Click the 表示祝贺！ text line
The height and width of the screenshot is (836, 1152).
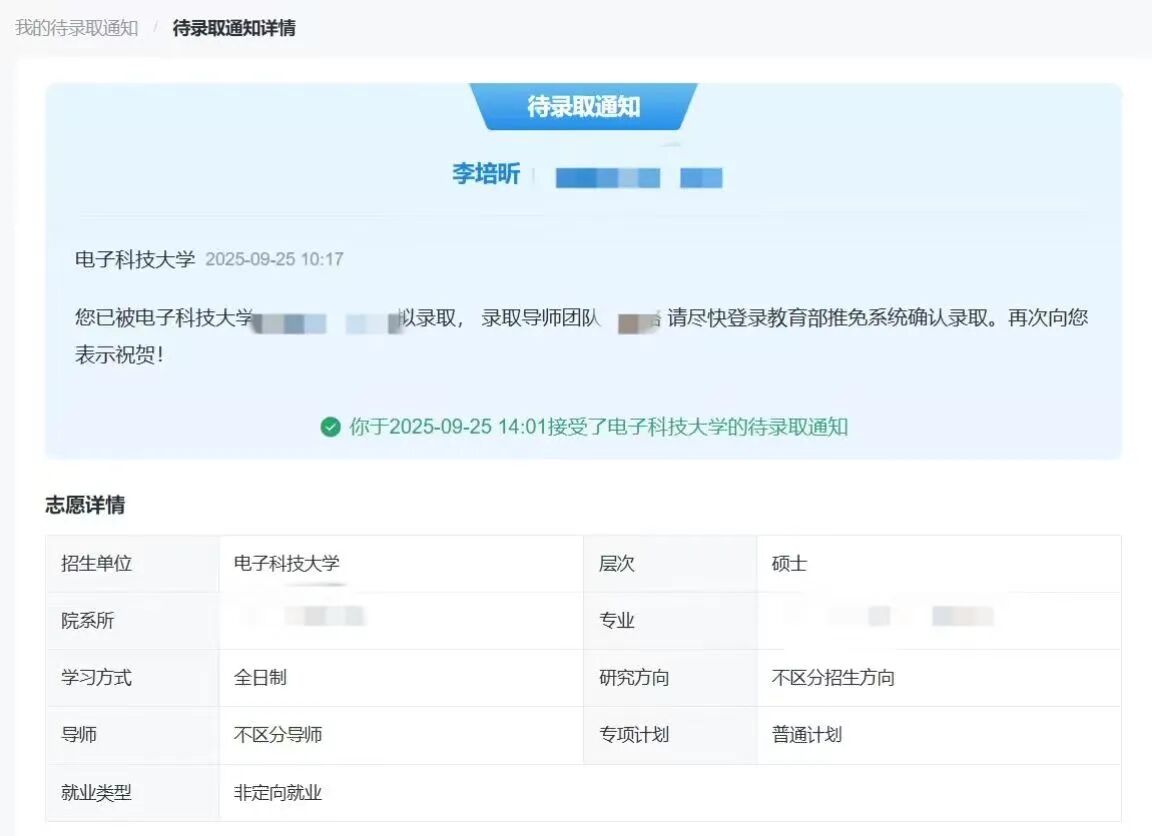pos(119,355)
